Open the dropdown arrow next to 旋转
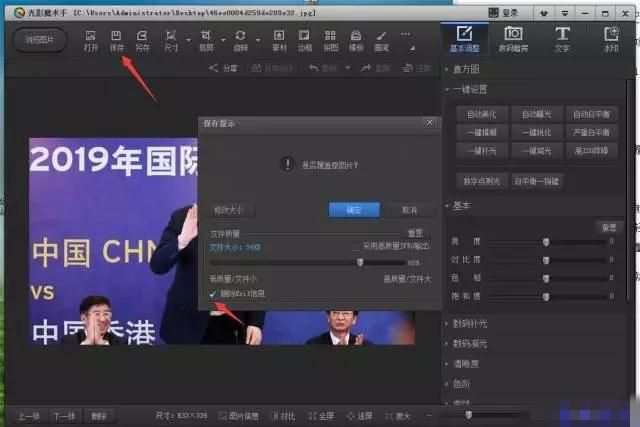This screenshot has height=427, width=640. (x=258, y=40)
